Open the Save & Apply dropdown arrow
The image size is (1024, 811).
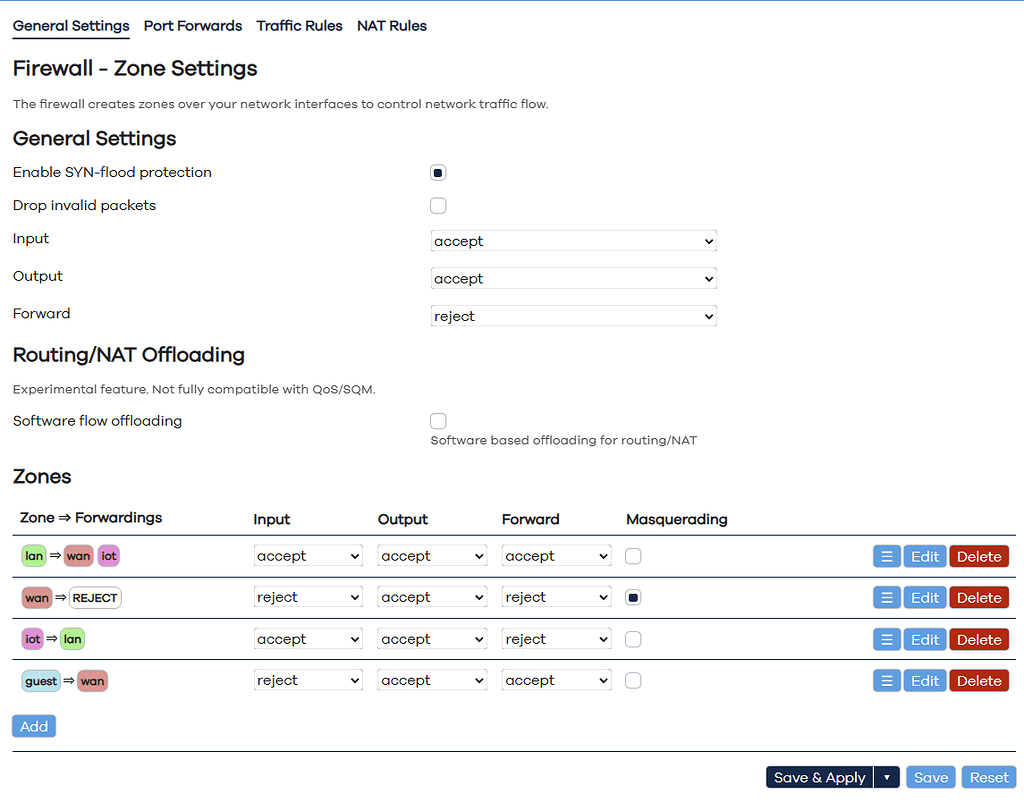tap(887, 778)
